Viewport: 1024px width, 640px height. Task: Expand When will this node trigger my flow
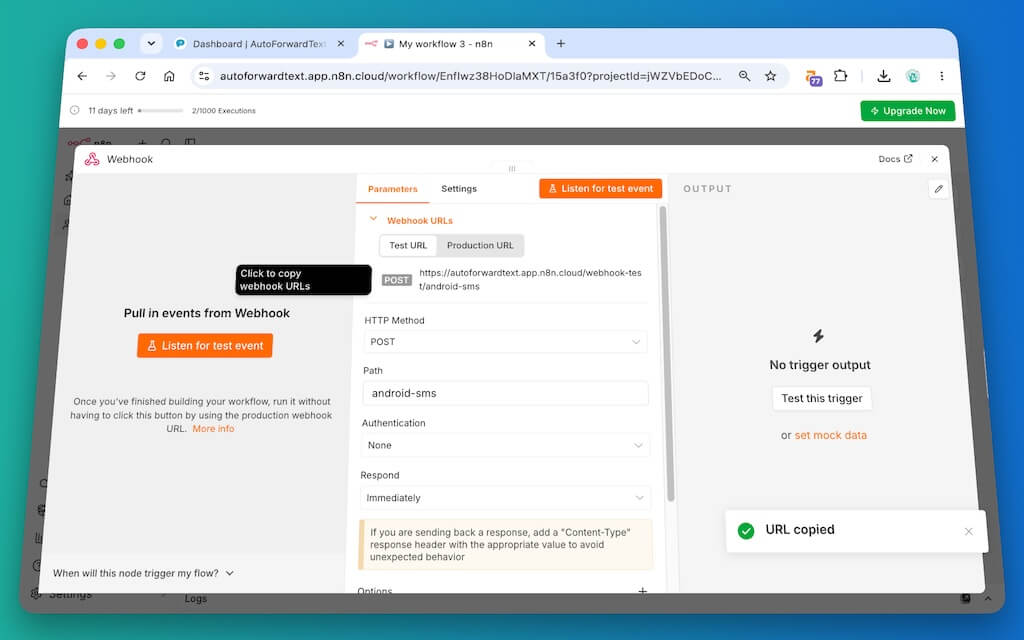tap(143, 573)
